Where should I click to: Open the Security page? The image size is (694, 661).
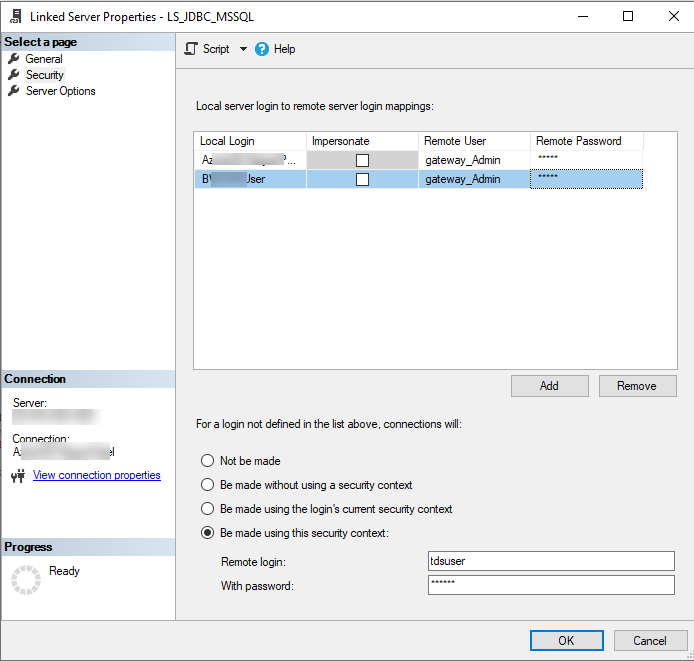44,75
